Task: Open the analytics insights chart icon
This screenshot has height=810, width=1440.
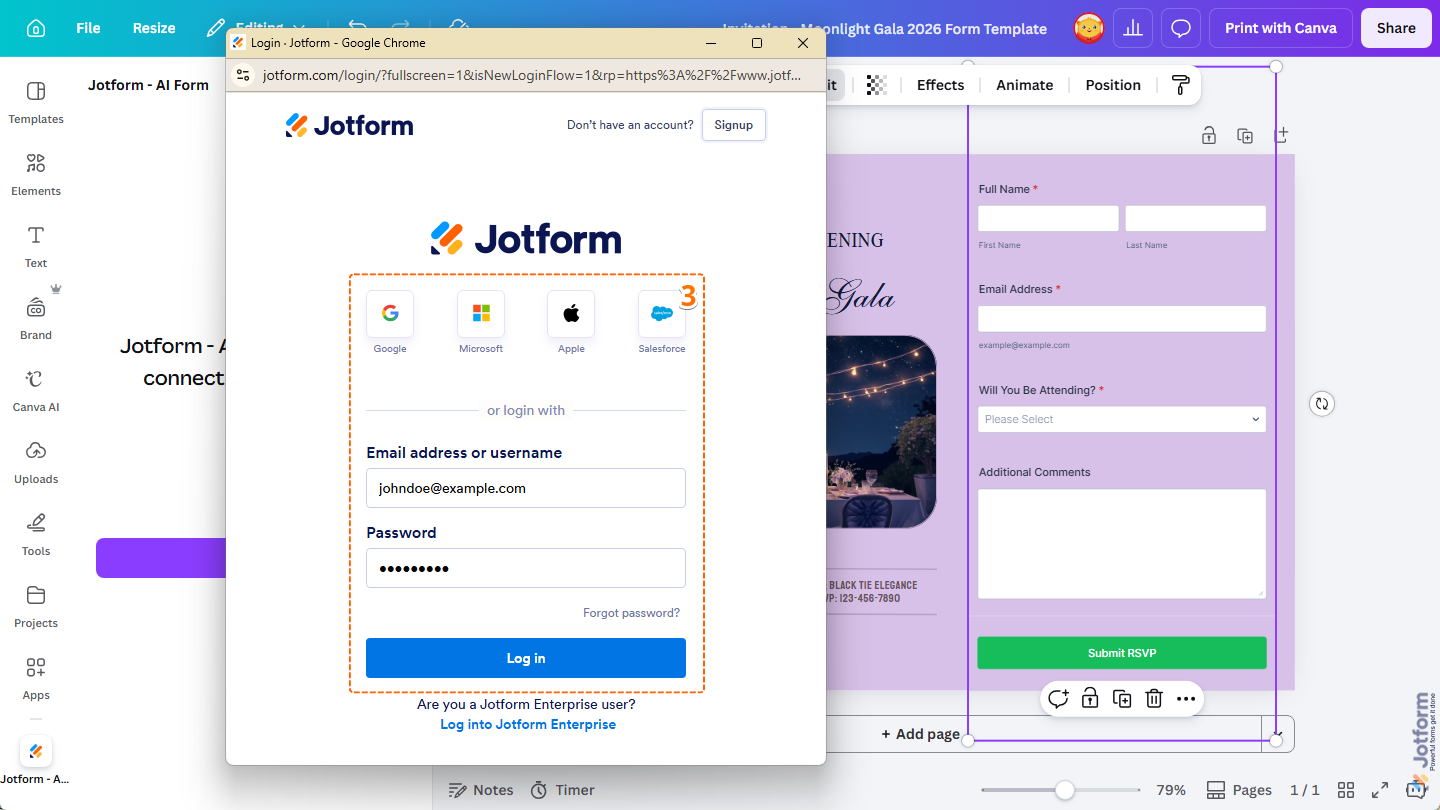Action: pos(1133,28)
